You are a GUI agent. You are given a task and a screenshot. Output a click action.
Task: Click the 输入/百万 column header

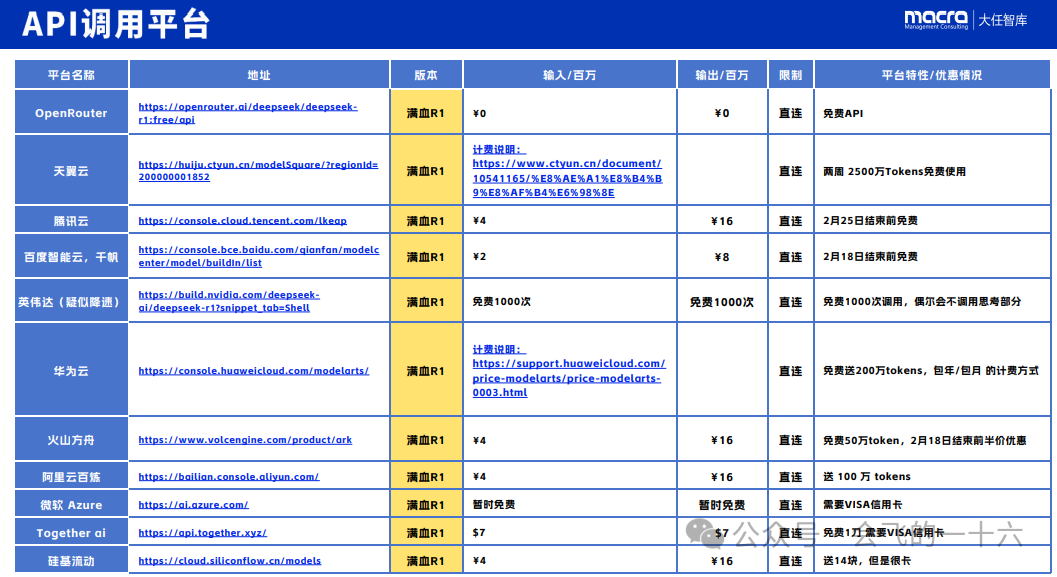click(x=570, y=75)
